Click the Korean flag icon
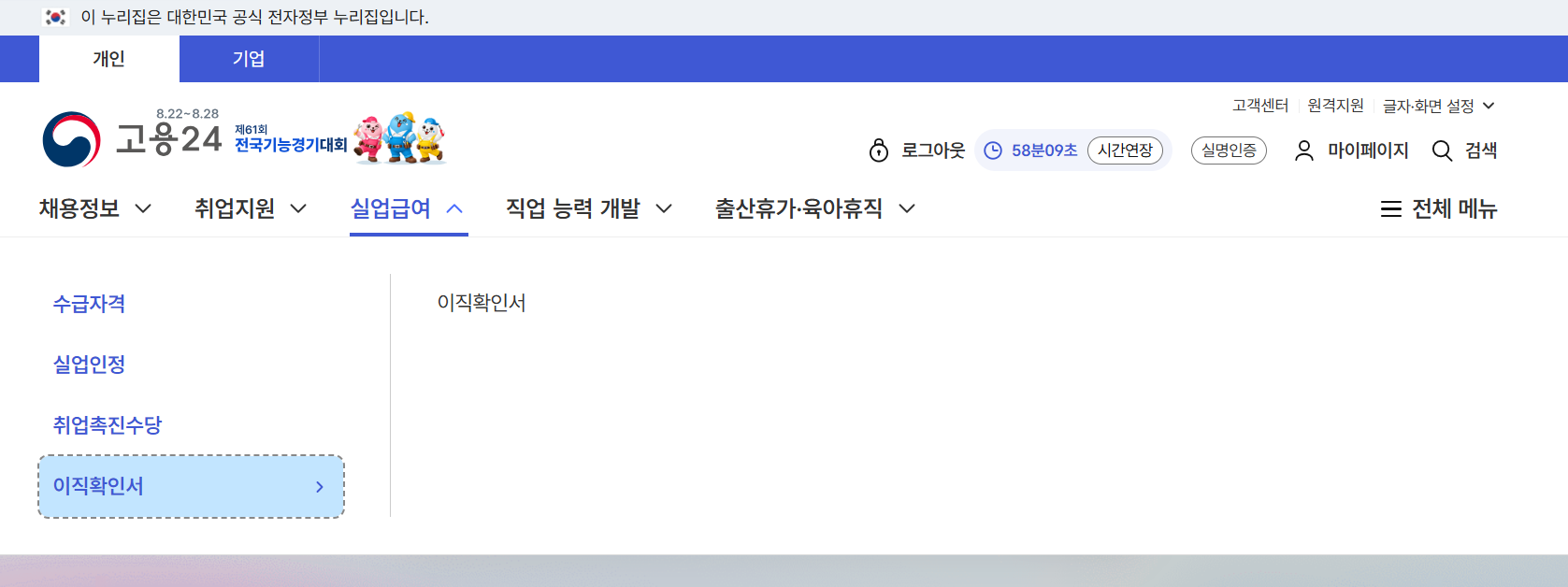1568x587 pixels. point(56,17)
